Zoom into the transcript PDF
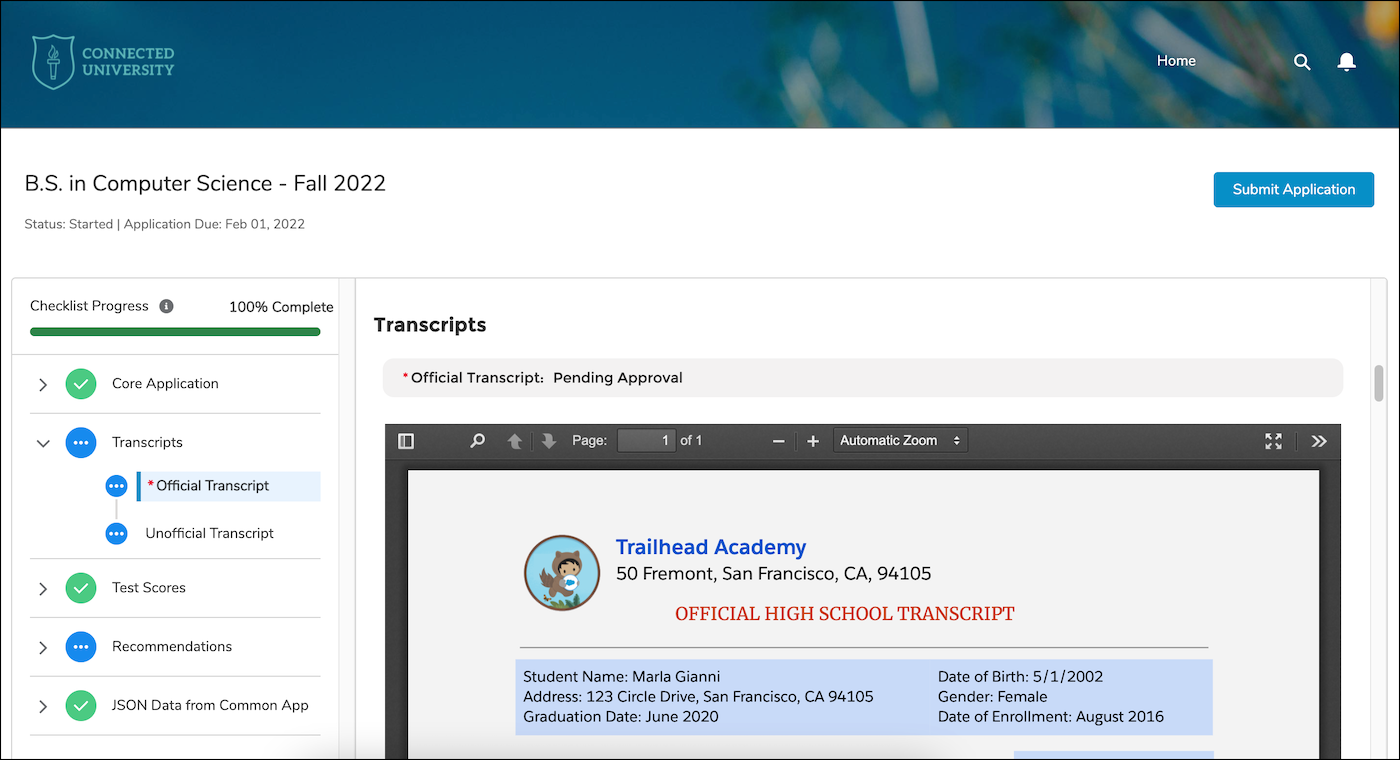The width and height of the screenshot is (1400, 760). pos(812,440)
